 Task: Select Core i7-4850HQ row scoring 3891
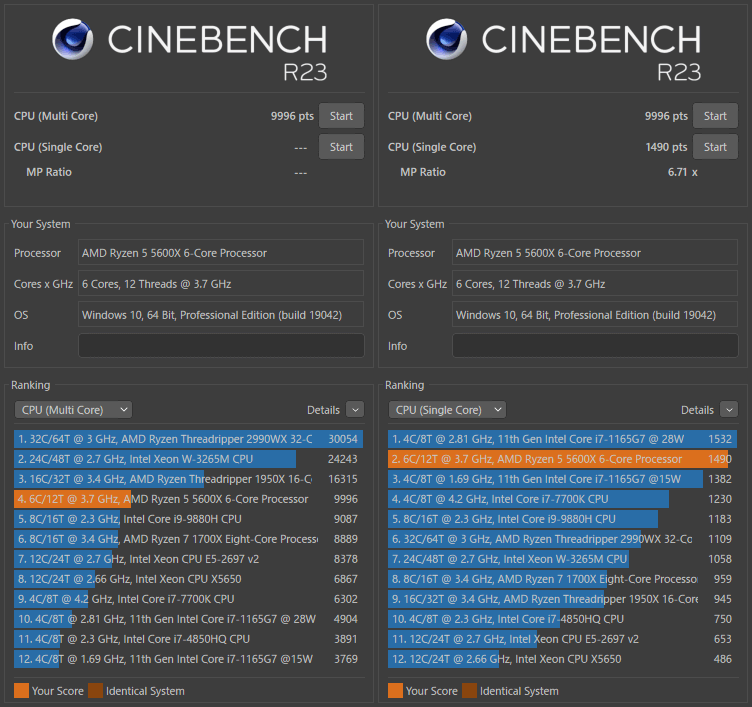[x=188, y=639]
